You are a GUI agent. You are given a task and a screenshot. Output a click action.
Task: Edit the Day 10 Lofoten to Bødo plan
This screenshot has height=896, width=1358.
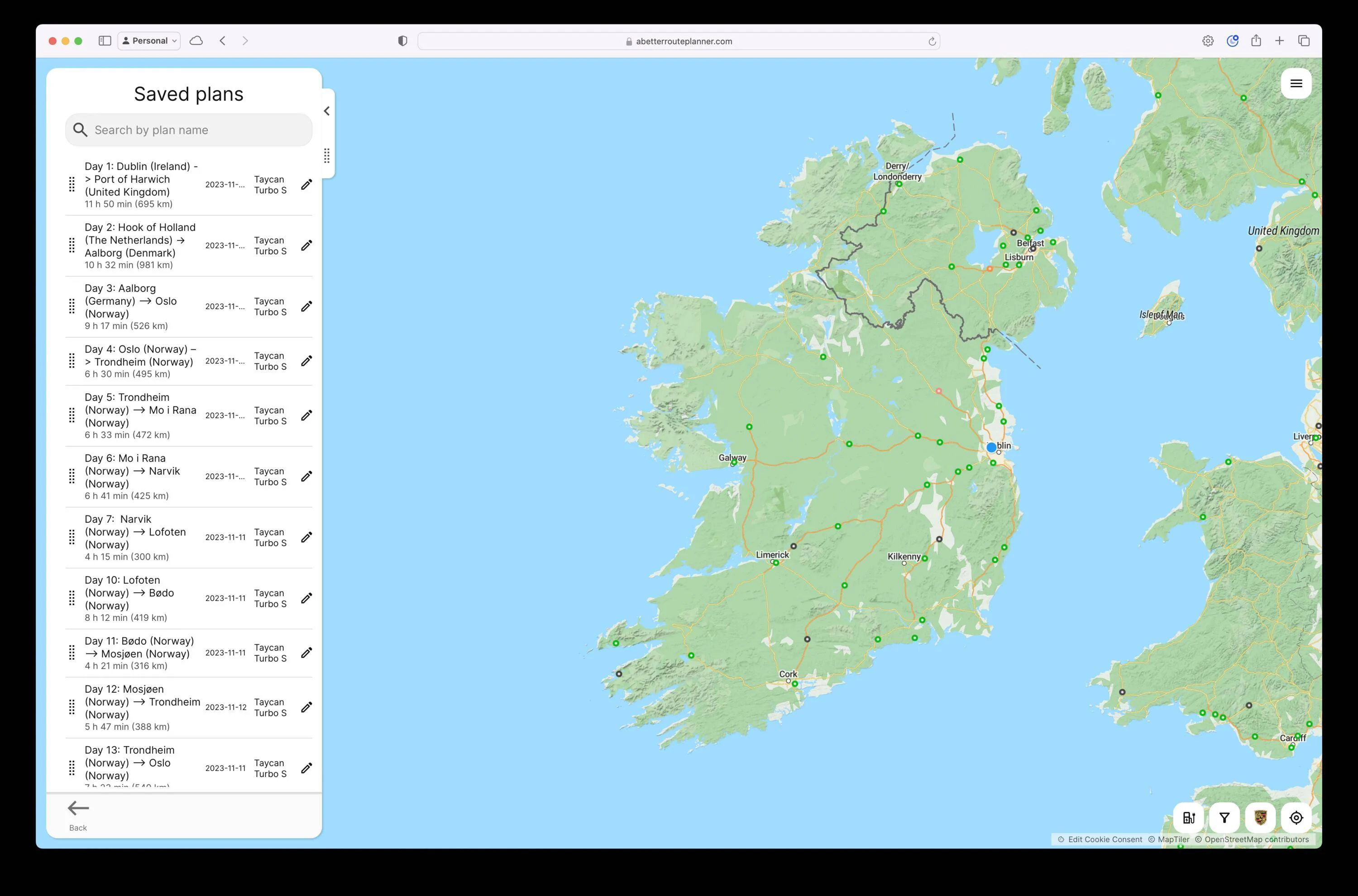pos(306,598)
